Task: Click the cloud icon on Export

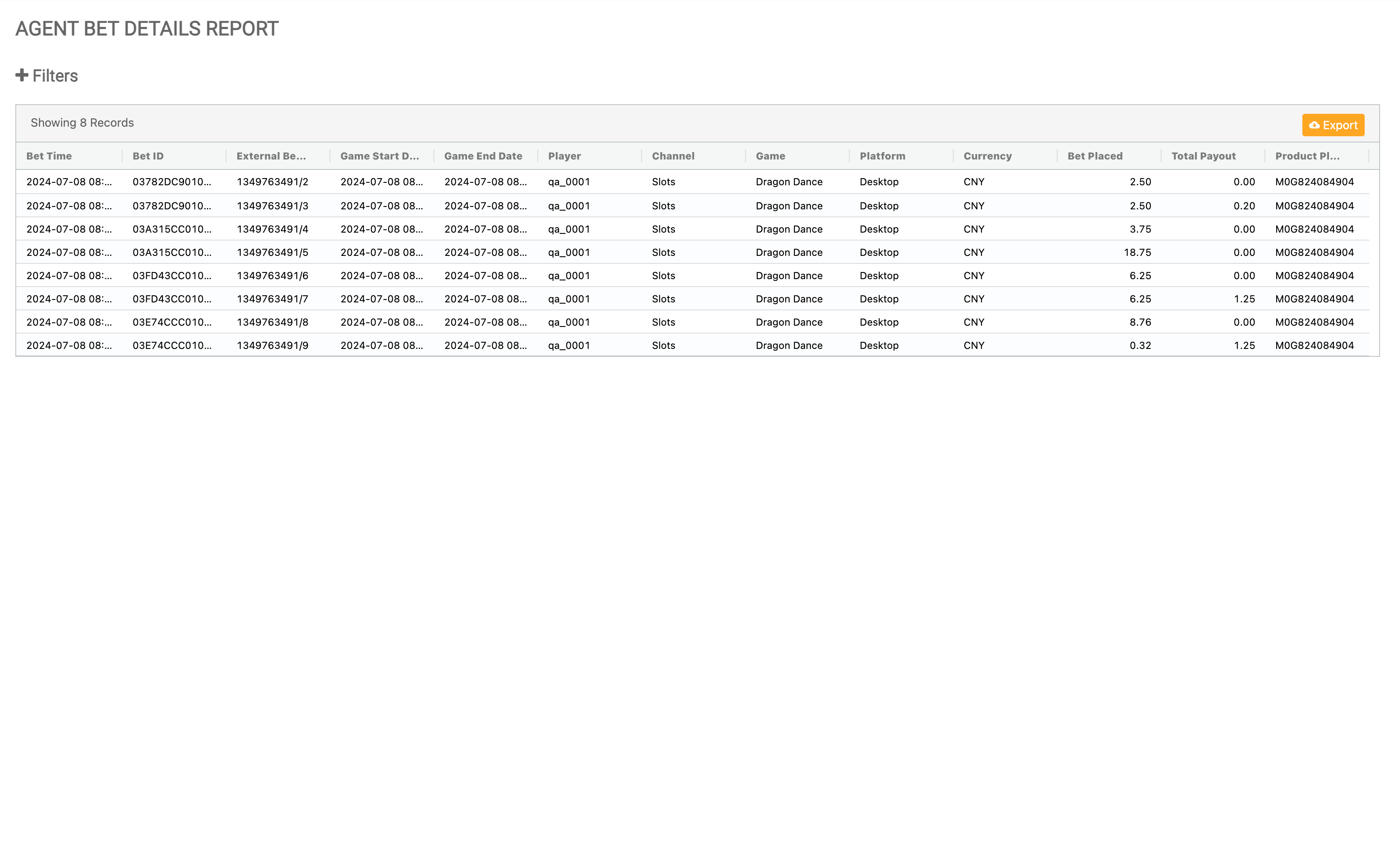Action: coord(1314,125)
